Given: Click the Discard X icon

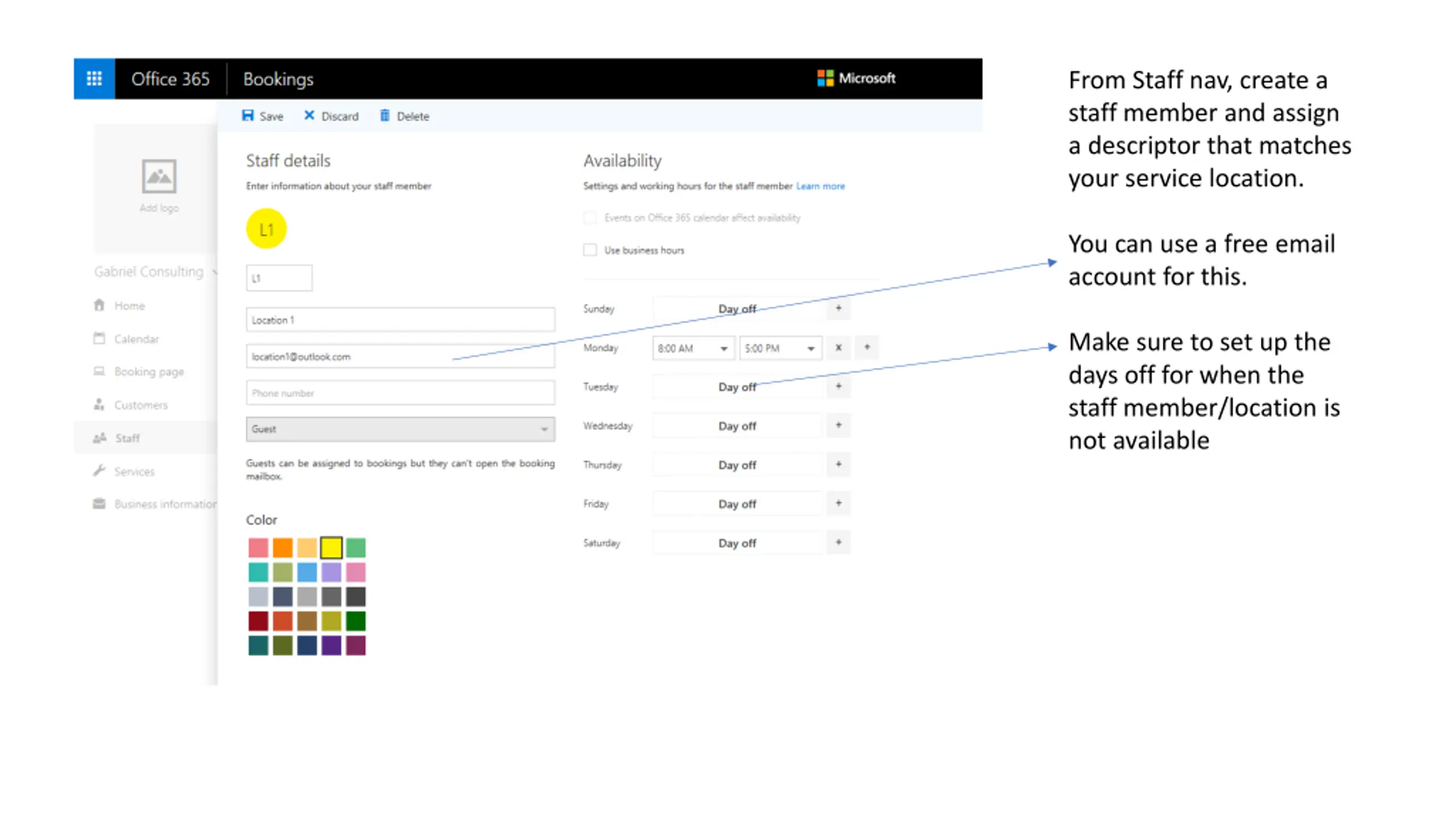Looking at the screenshot, I should 309,115.
